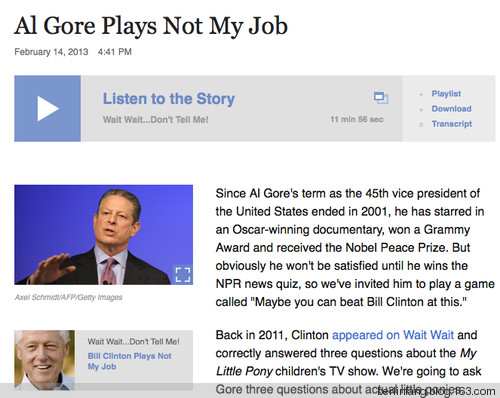The width and height of the screenshot is (500, 398).
Task: Play the Listen to the Story audio
Action: coord(47,108)
